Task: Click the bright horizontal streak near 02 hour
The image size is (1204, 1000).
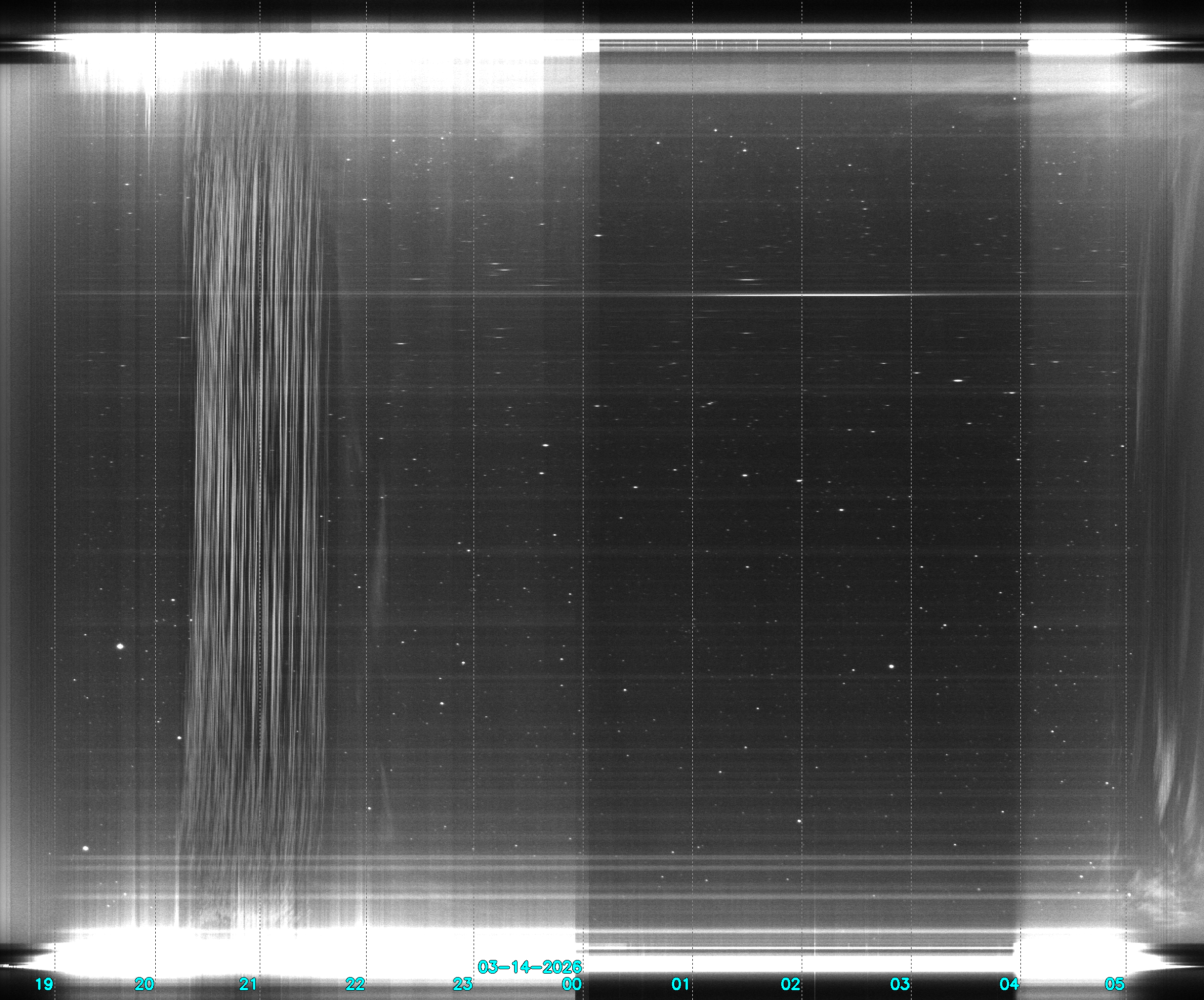Action: click(x=803, y=295)
